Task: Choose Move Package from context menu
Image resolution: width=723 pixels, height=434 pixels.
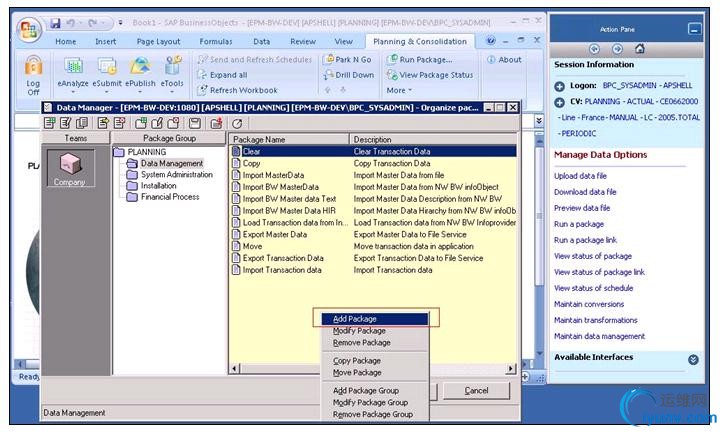Action: click(374, 373)
